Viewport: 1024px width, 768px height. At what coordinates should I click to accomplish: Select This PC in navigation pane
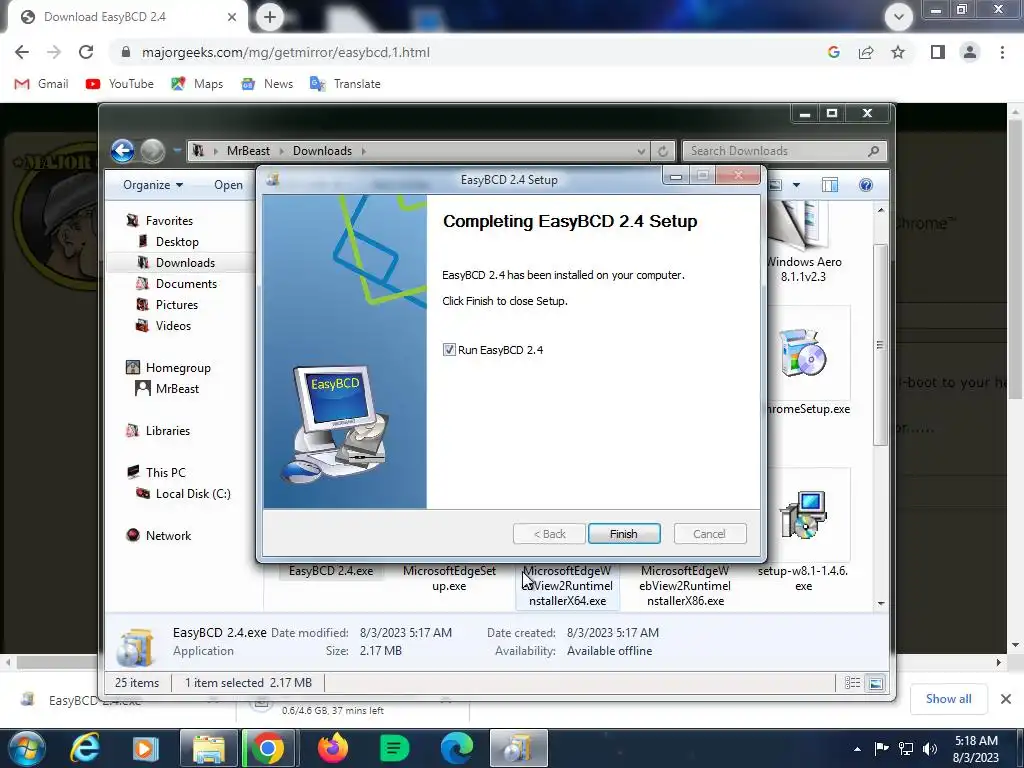coord(165,472)
